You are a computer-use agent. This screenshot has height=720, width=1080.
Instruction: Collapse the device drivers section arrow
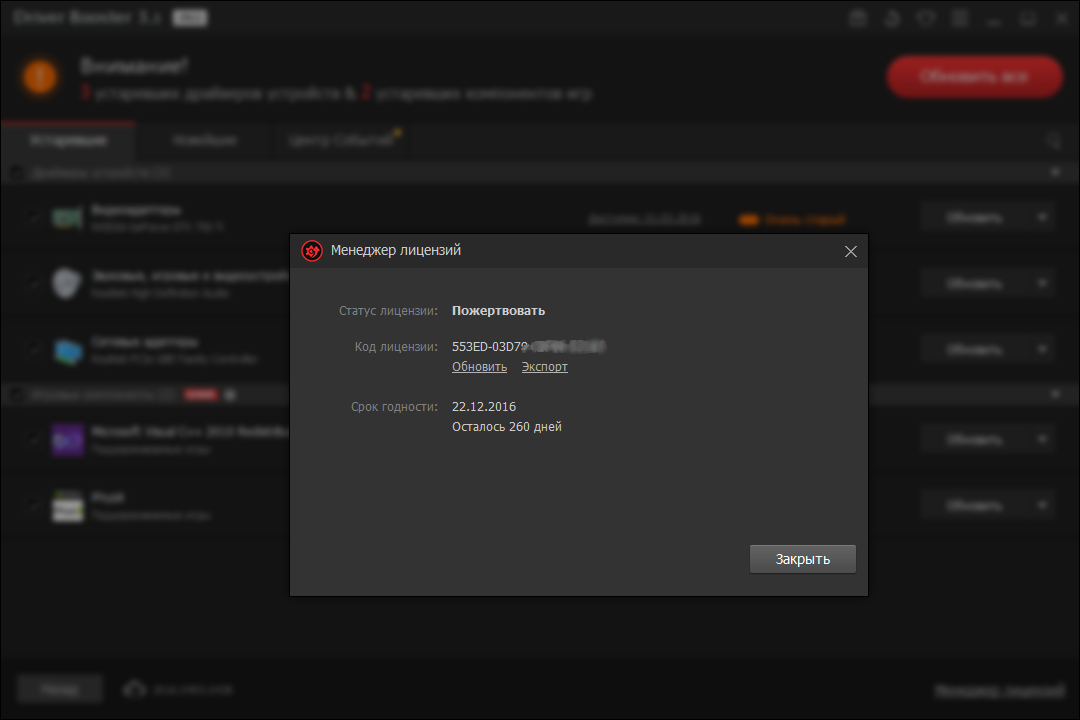point(1055,173)
